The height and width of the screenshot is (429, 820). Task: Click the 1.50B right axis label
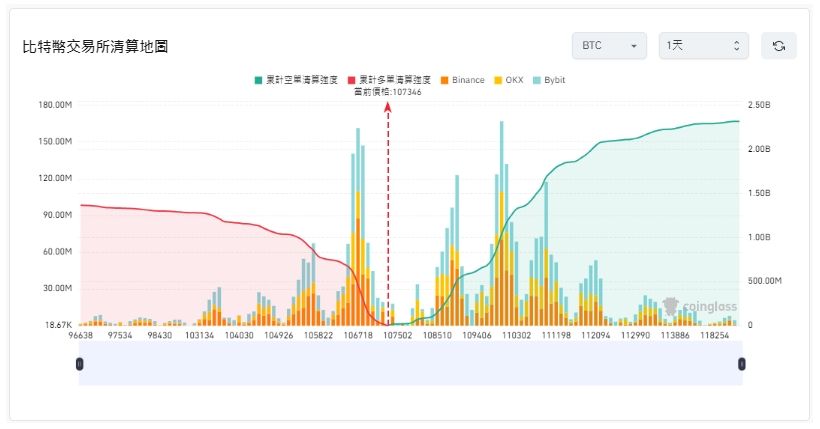[759, 193]
